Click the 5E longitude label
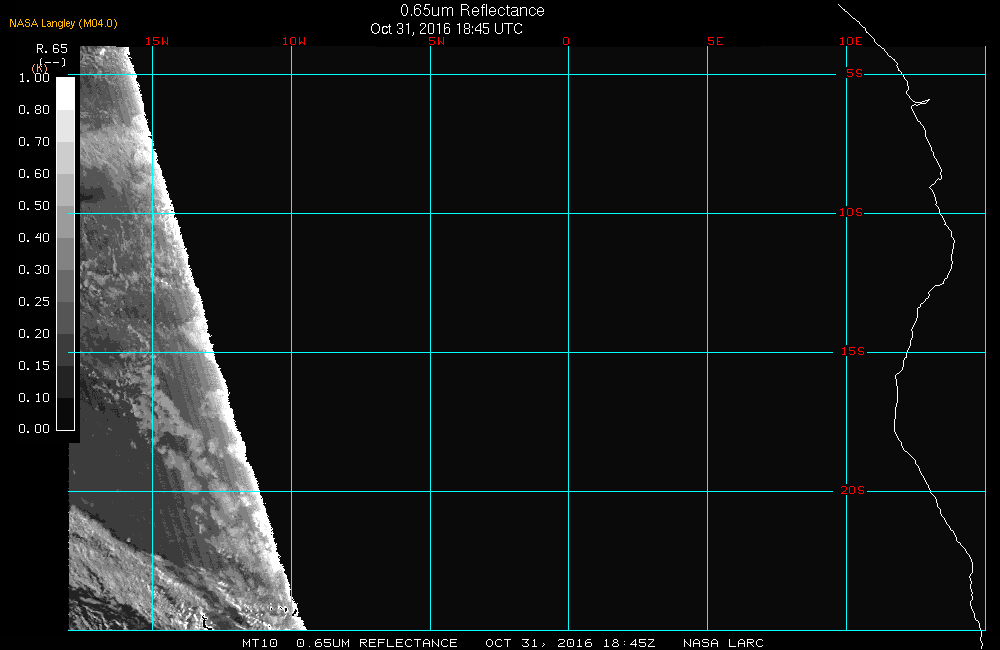The image size is (1000, 650). (x=714, y=42)
